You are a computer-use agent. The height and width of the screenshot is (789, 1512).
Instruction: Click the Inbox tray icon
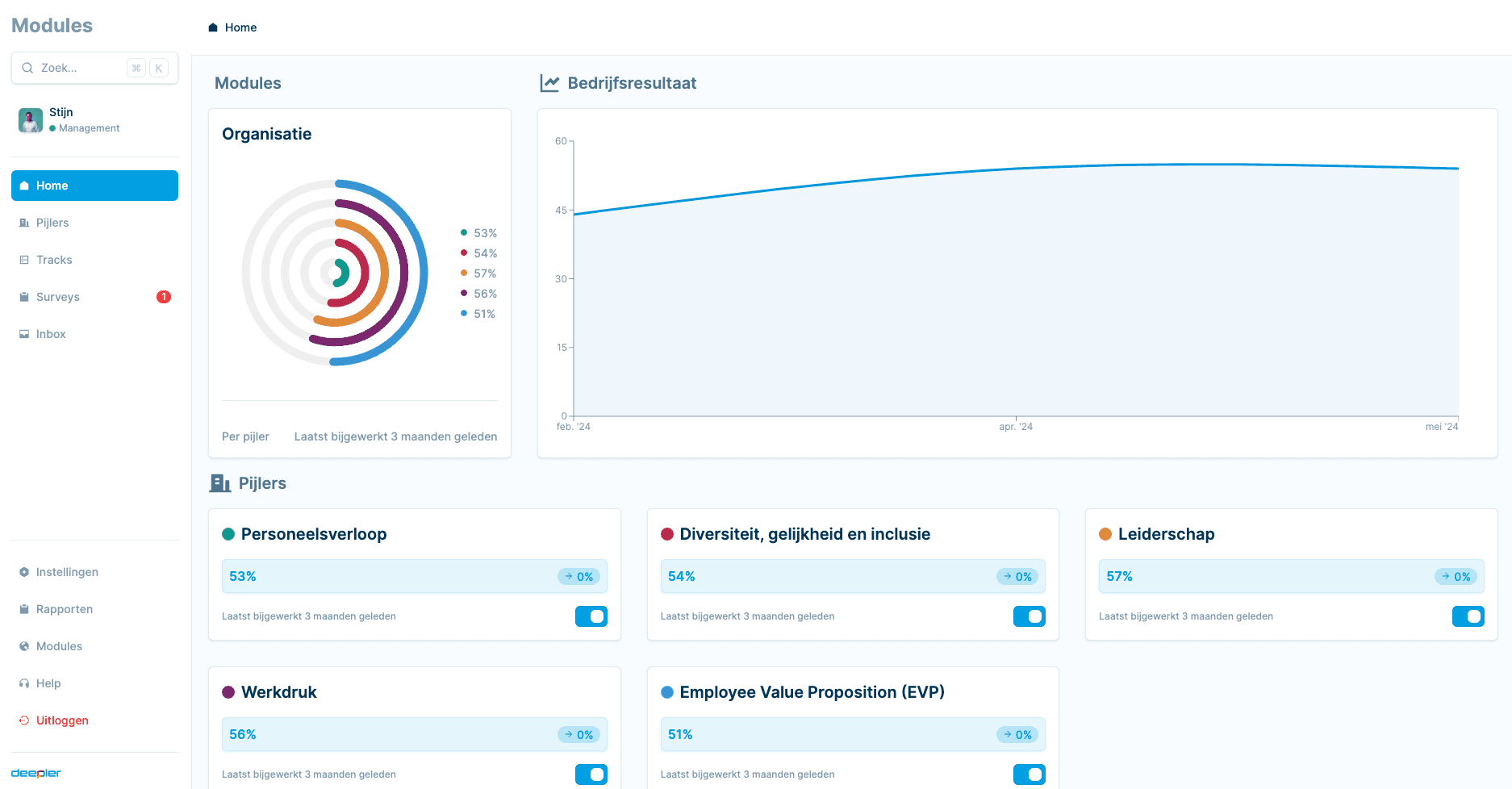coord(24,334)
